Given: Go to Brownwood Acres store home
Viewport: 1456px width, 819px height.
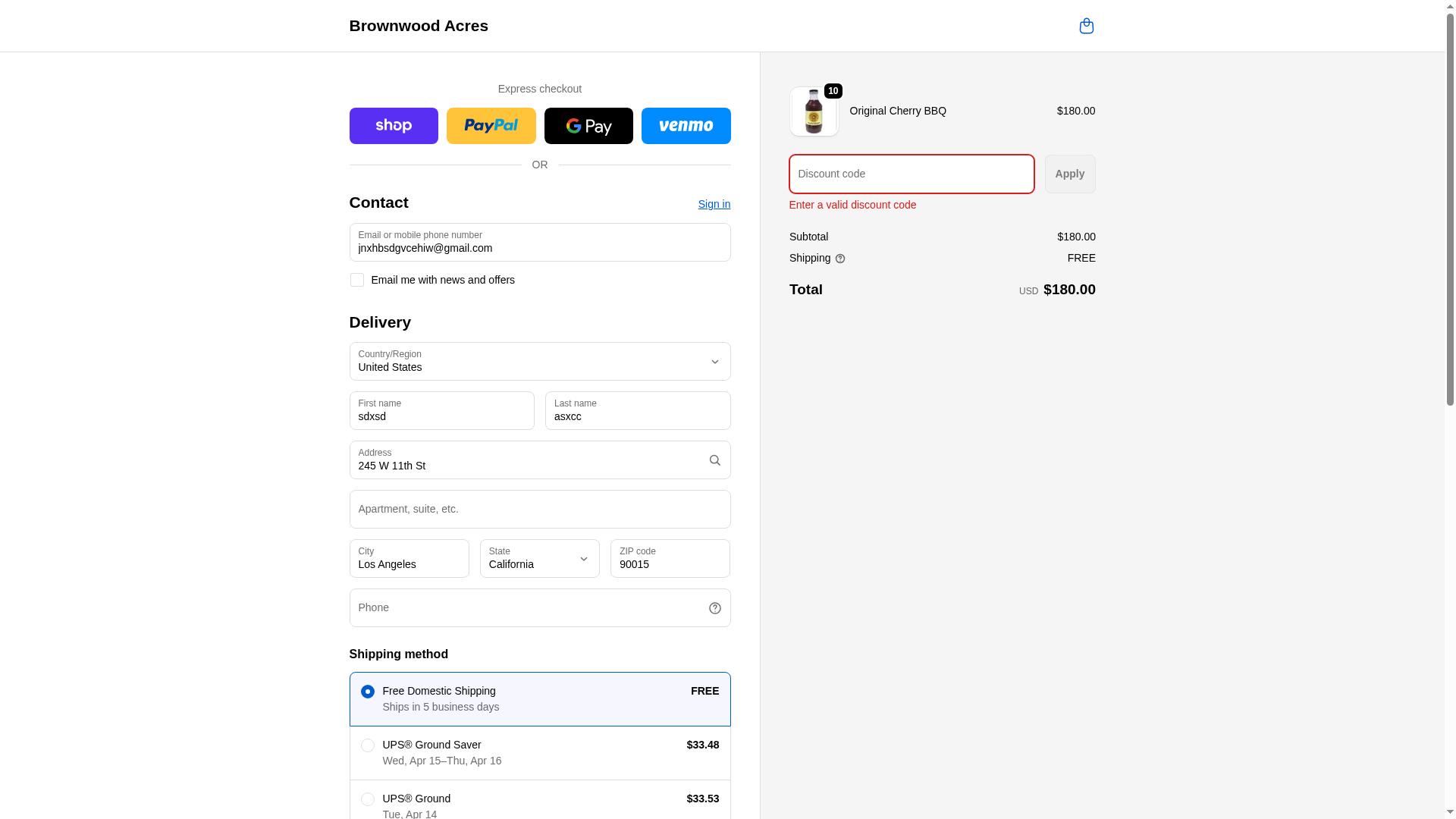Looking at the screenshot, I should click(419, 26).
